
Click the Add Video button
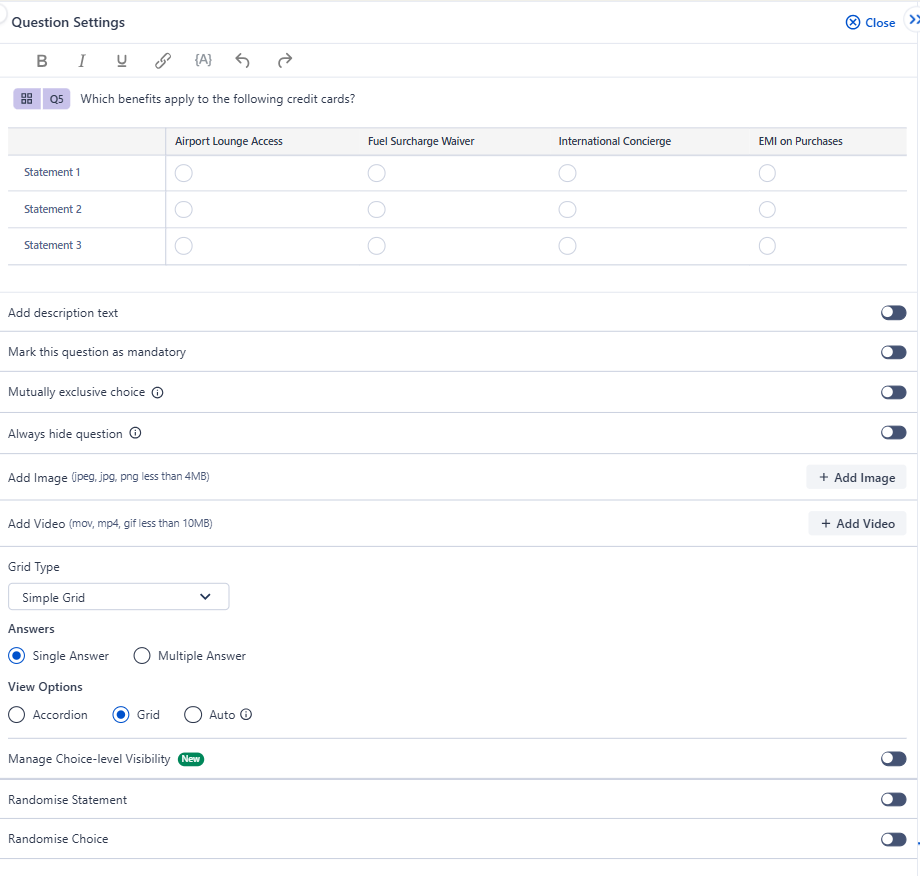pos(857,524)
